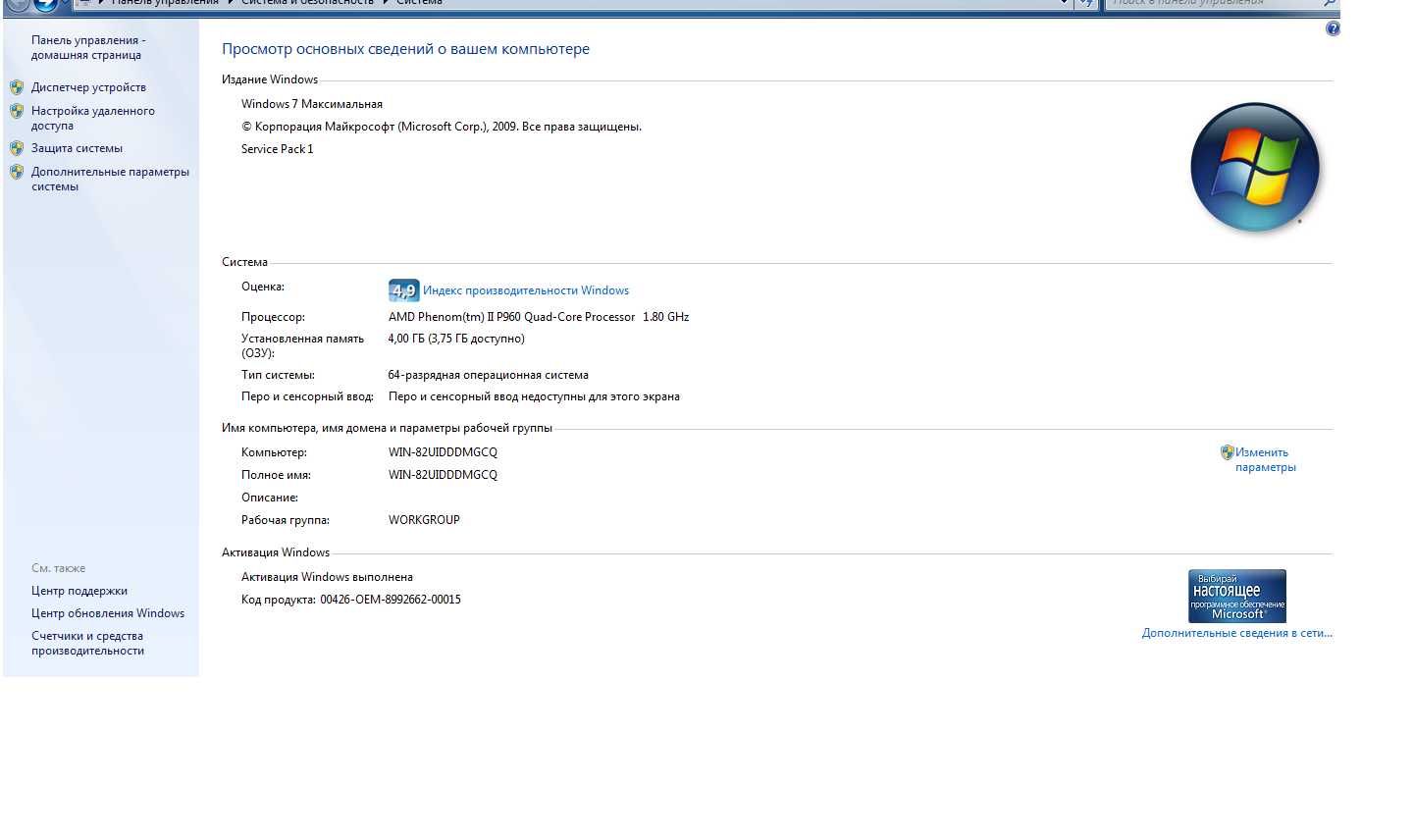Click the См. также label

(x=58, y=568)
